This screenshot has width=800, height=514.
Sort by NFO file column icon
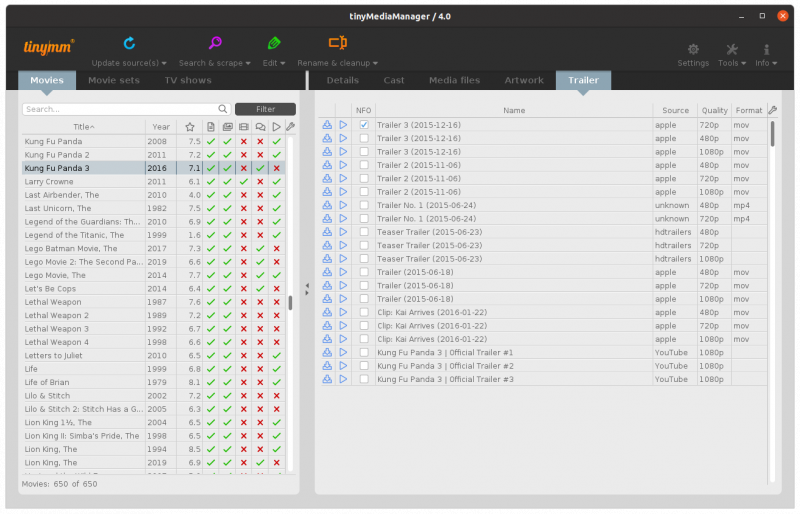(x=211, y=127)
